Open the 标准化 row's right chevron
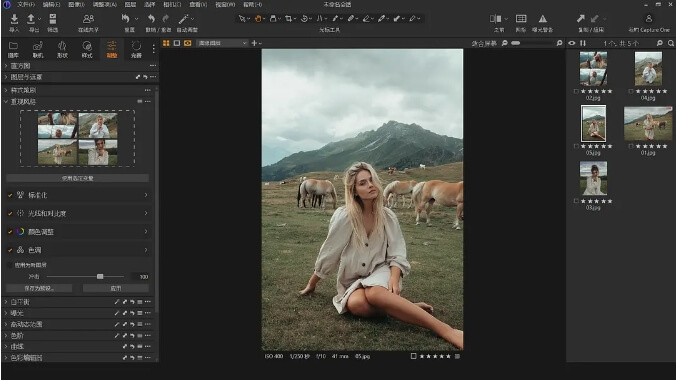The width and height of the screenshot is (676, 380). pyautogui.click(x=146, y=195)
